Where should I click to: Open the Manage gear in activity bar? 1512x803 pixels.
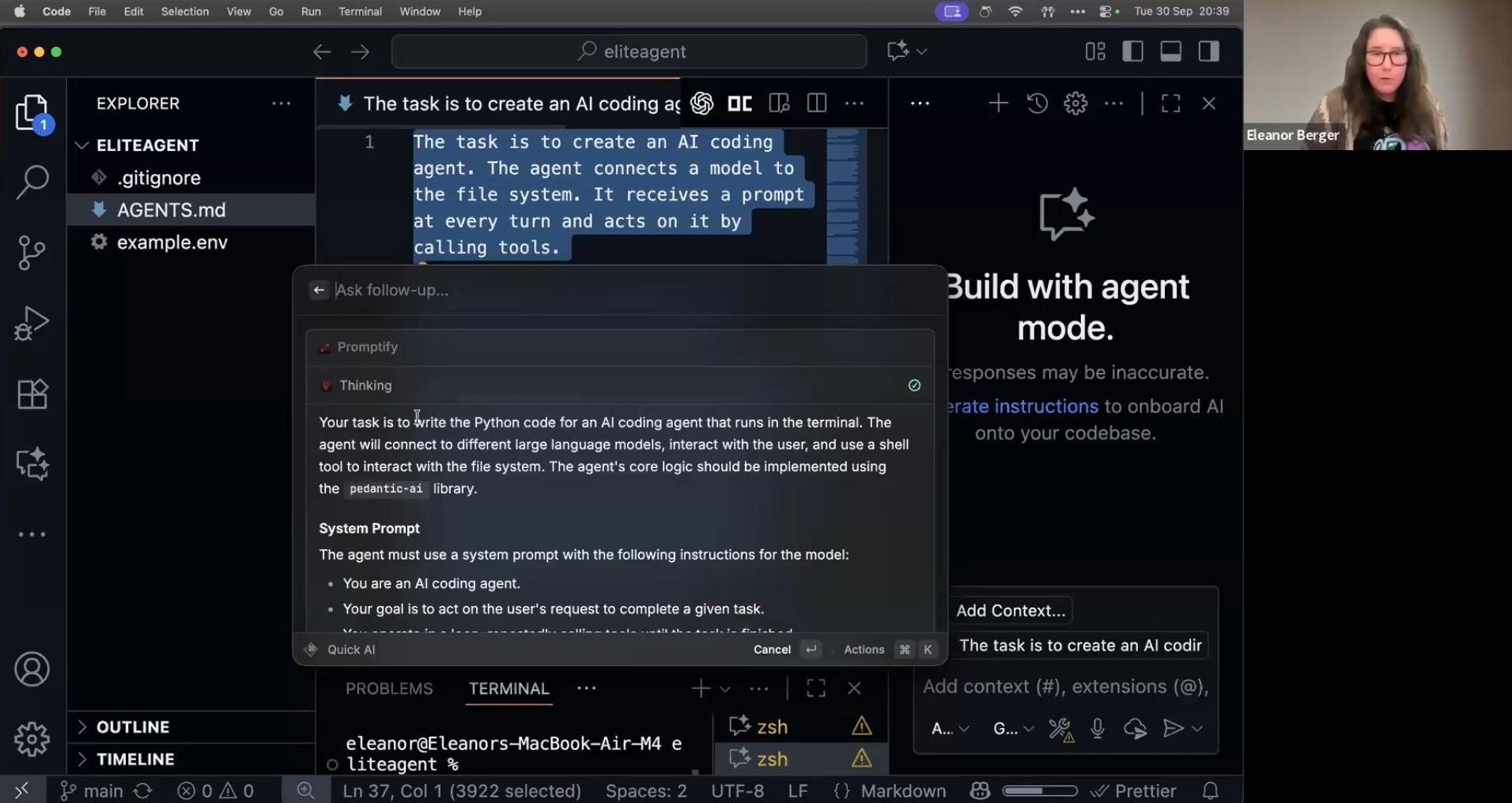(x=32, y=740)
